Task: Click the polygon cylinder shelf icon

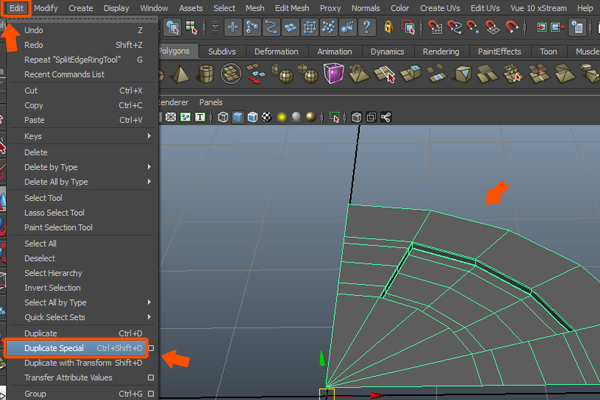Action: tap(205, 75)
